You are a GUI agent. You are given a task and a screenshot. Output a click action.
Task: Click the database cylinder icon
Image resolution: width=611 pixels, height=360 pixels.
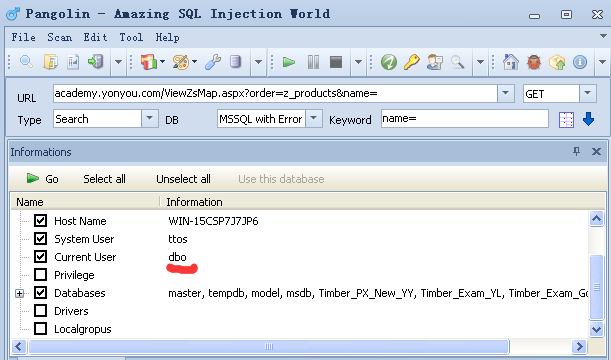click(x=235, y=62)
